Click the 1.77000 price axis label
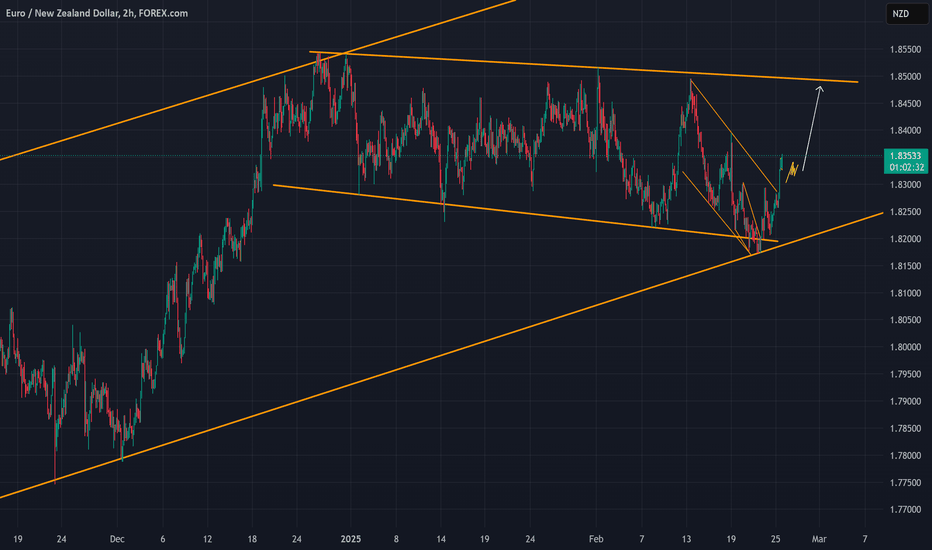The width and height of the screenshot is (932, 550). point(905,510)
